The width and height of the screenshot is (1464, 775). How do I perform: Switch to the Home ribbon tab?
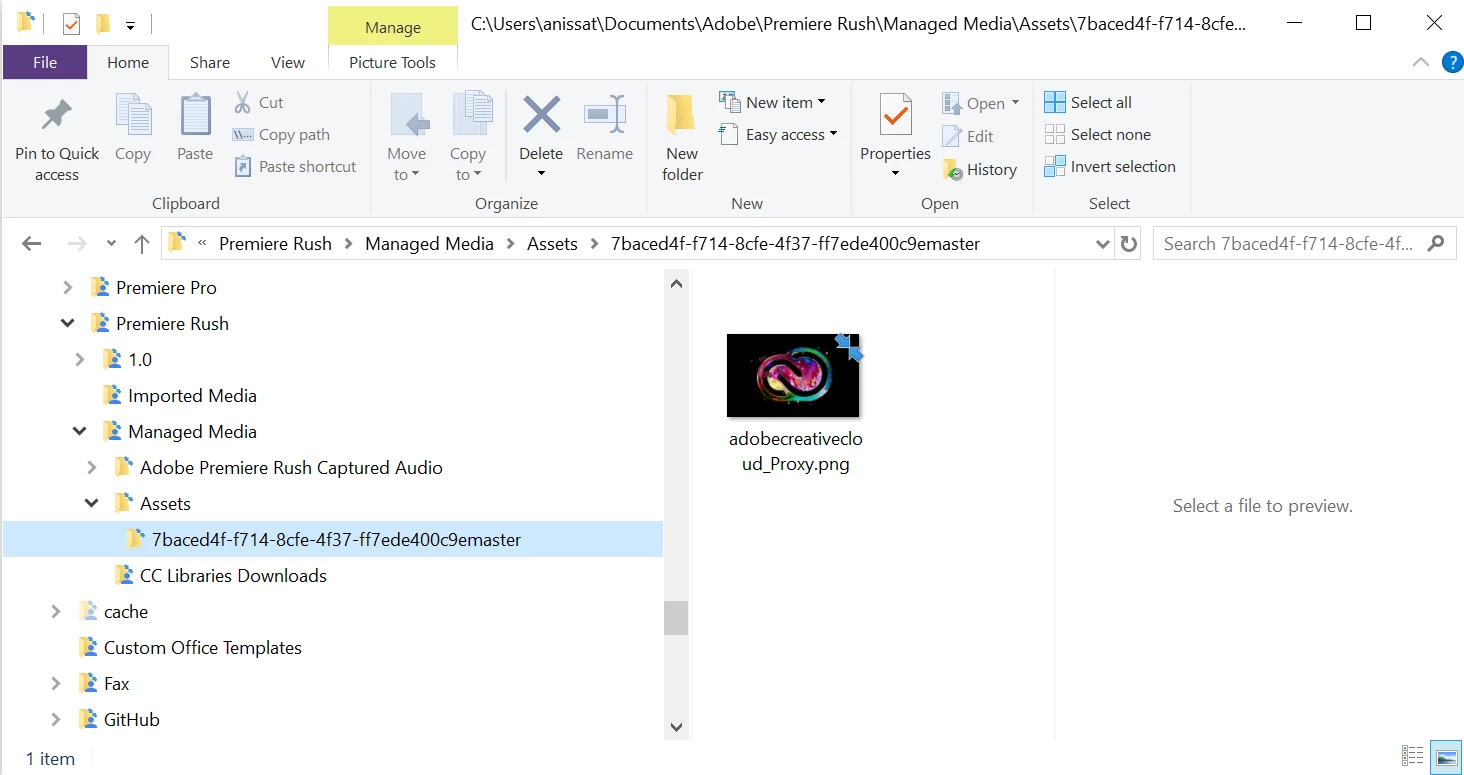[128, 62]
